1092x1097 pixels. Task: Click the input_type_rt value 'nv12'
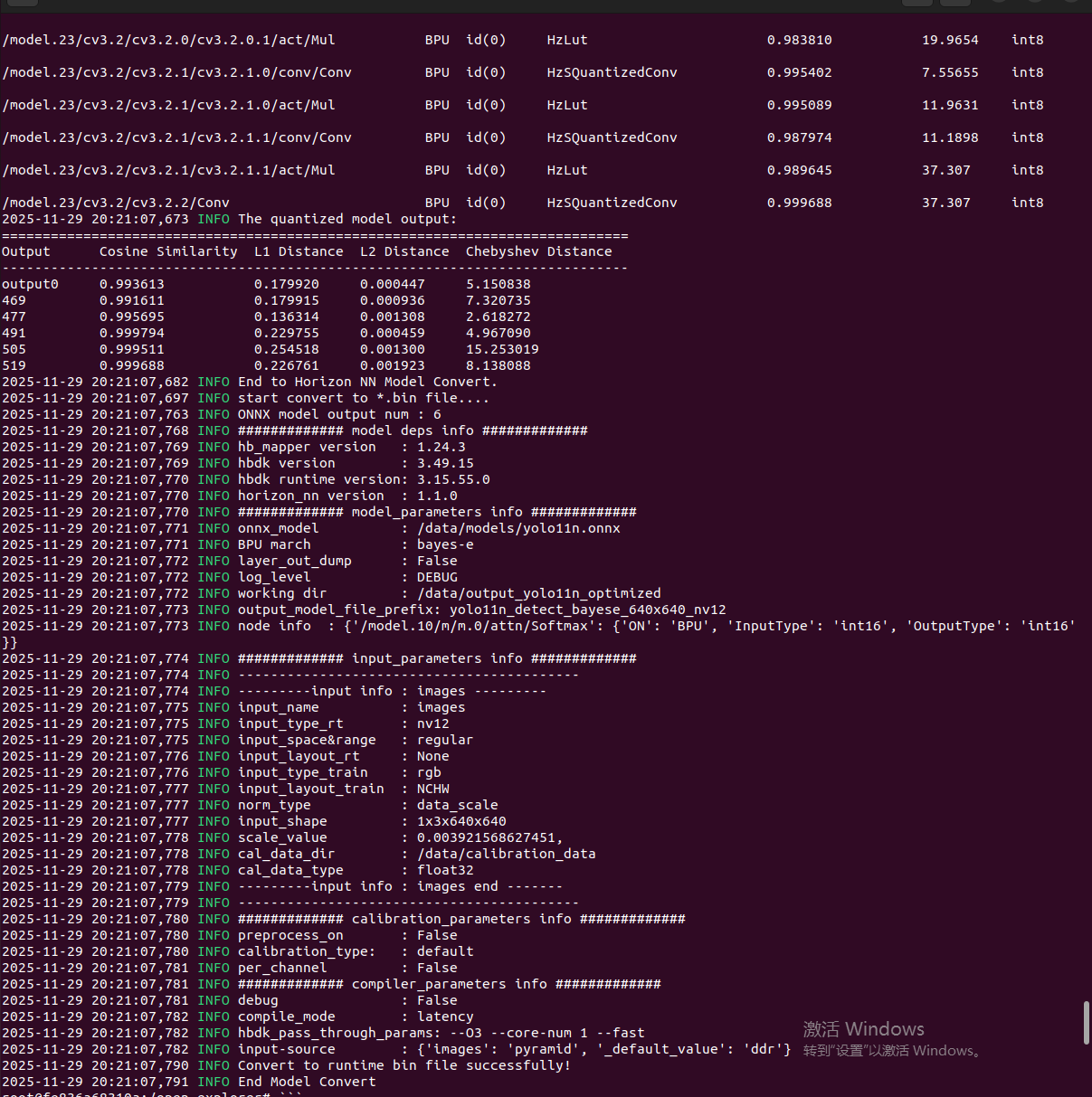(x=433, y=723)
